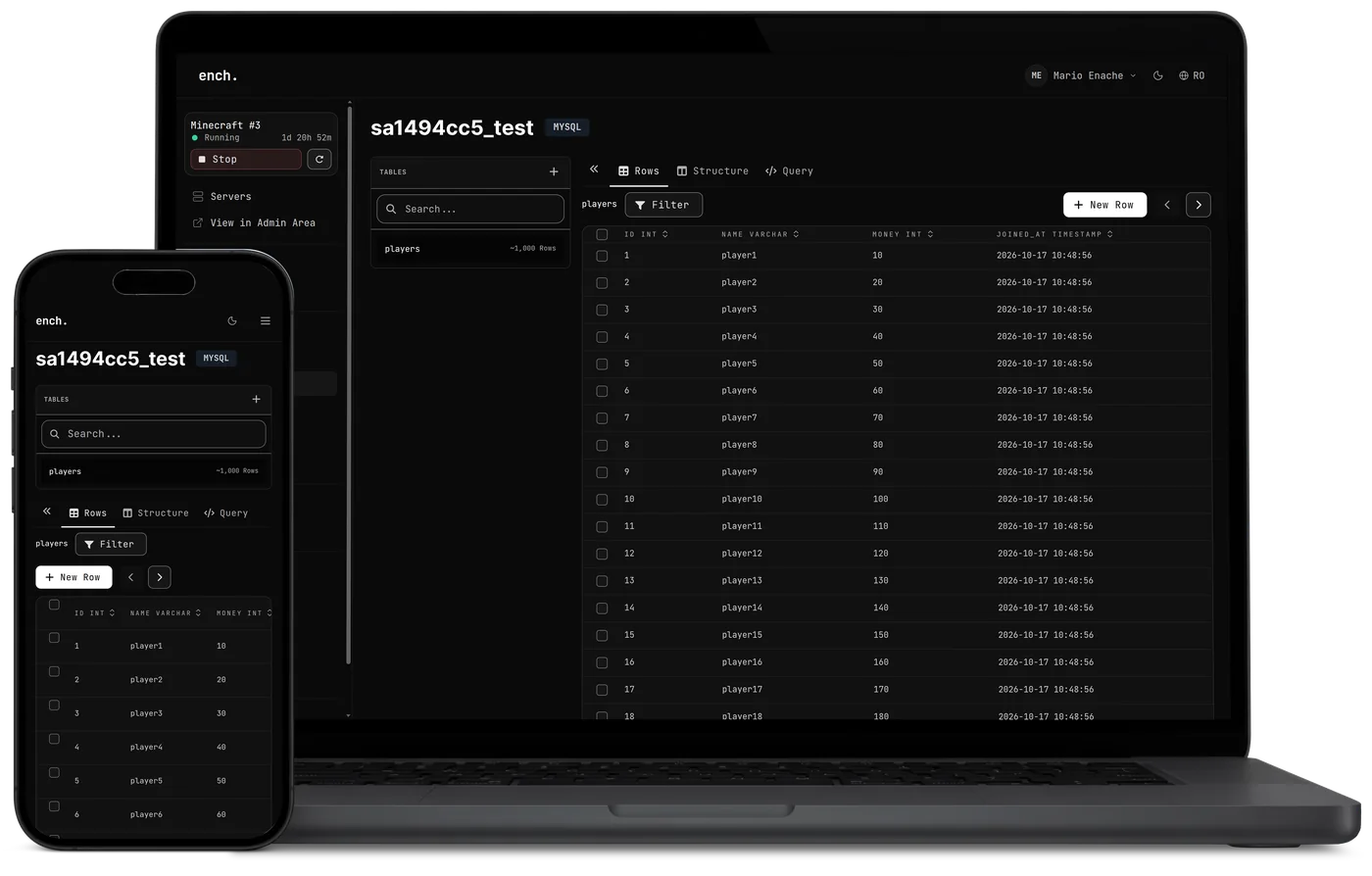Viewport: 1372px width, 876px height.
Task: Add a new table with laptop's plus icon
Action: [x=554, y=171]
